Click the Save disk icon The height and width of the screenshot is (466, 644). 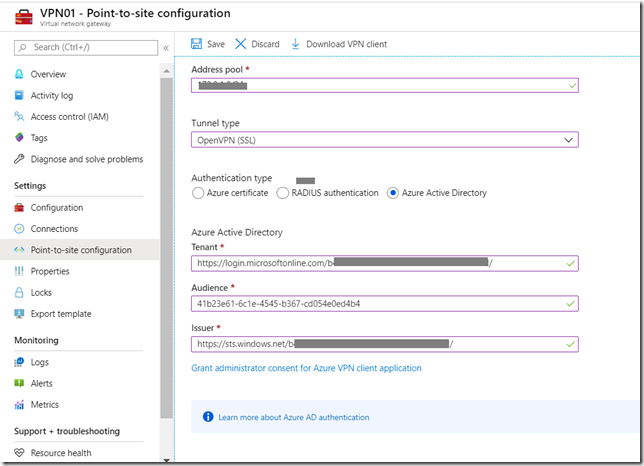click(197, 44)
